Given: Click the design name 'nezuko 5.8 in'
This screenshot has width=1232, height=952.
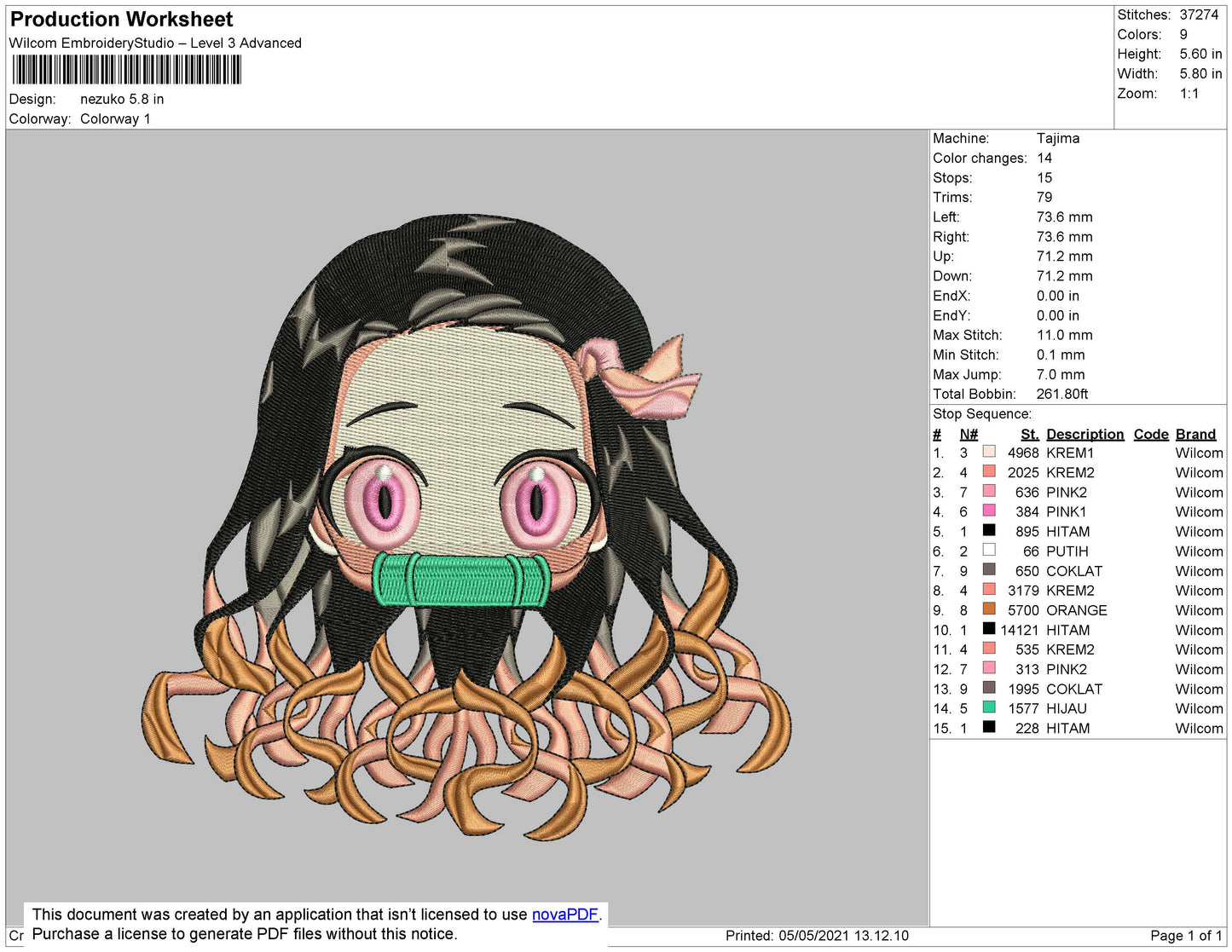Looking at the screenshot, I should (122, 100).
